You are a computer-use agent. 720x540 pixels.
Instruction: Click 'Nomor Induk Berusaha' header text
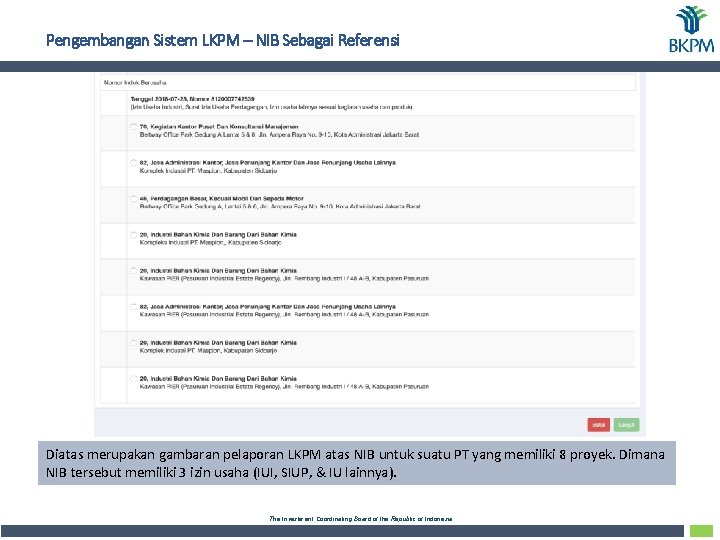[x=135, y=83]
